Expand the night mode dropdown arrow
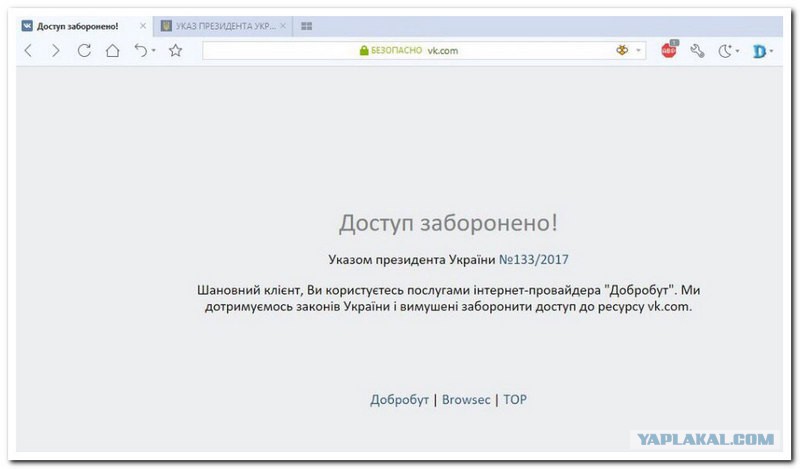Viewport: 800px width, 469px height. (737, 51)
